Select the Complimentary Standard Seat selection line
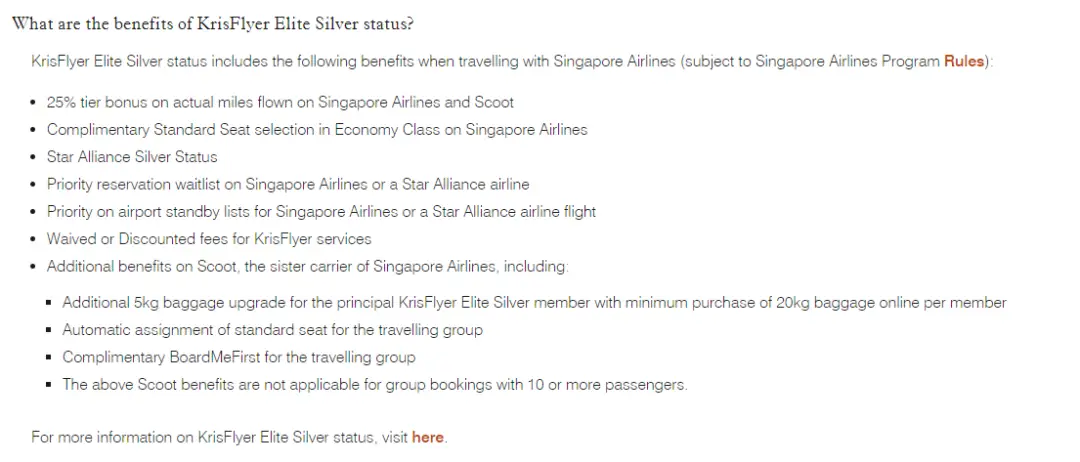 tap(317, 129)
